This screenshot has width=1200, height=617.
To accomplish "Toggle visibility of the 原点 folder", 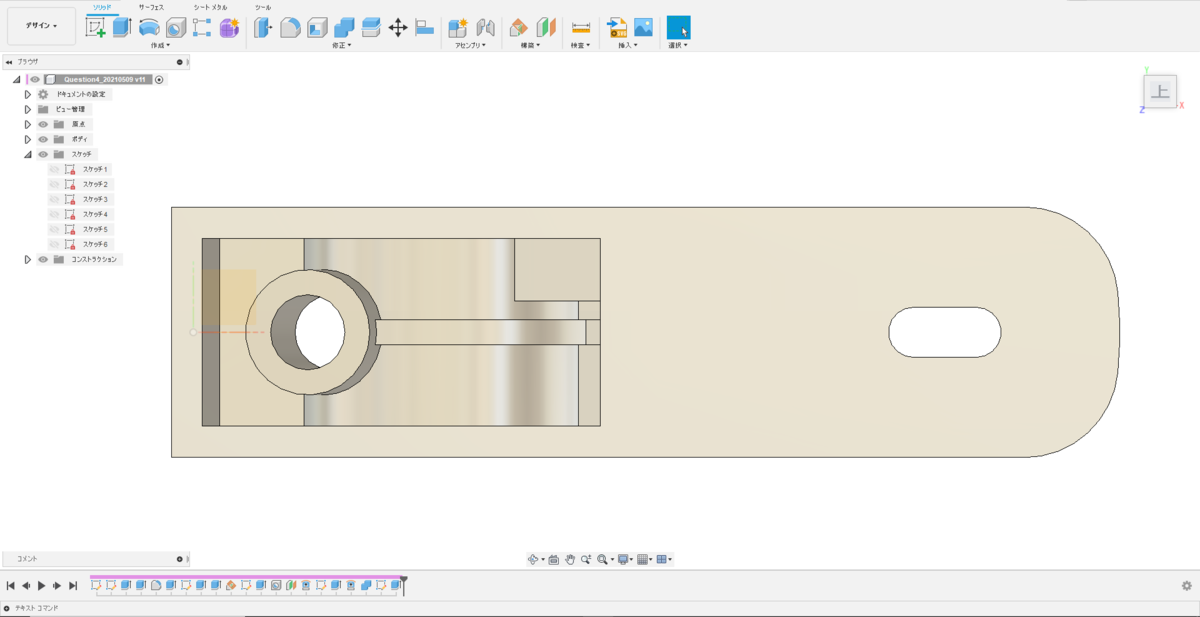I will click(43, 124).
